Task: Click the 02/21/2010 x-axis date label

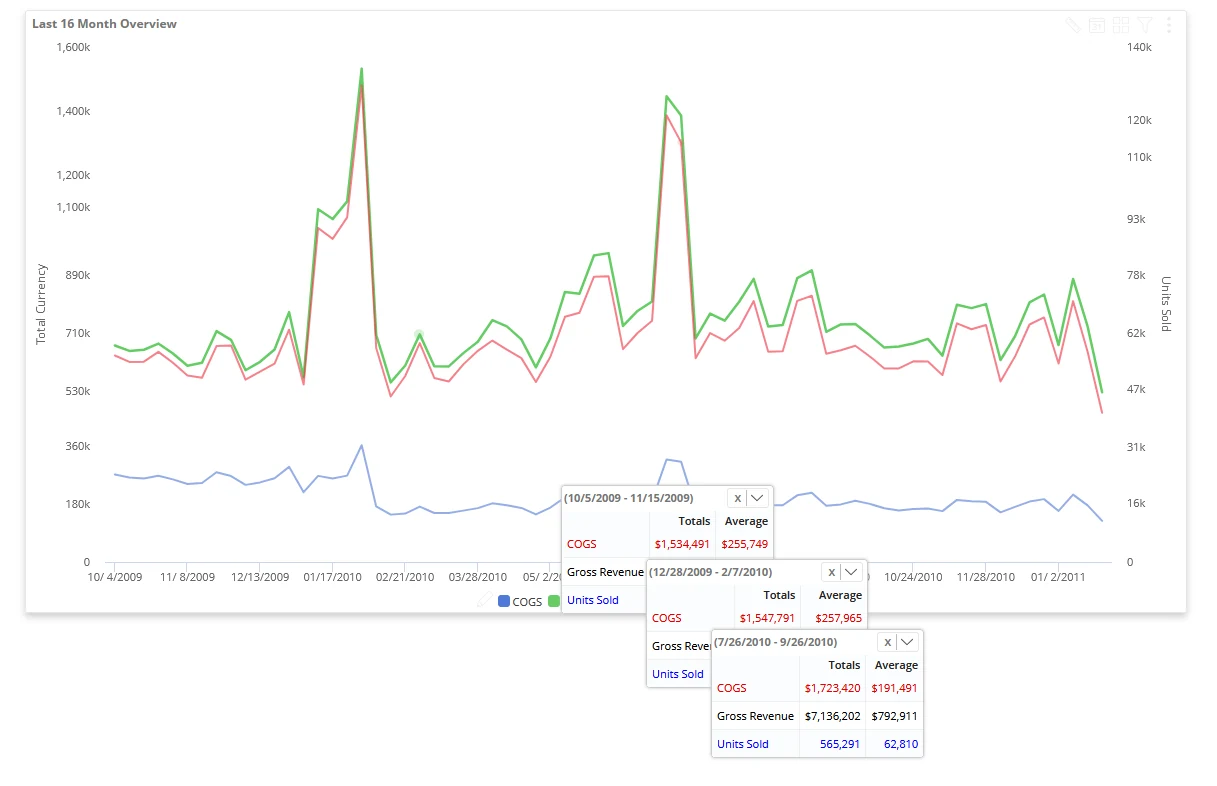Action: tap(405, 577)
